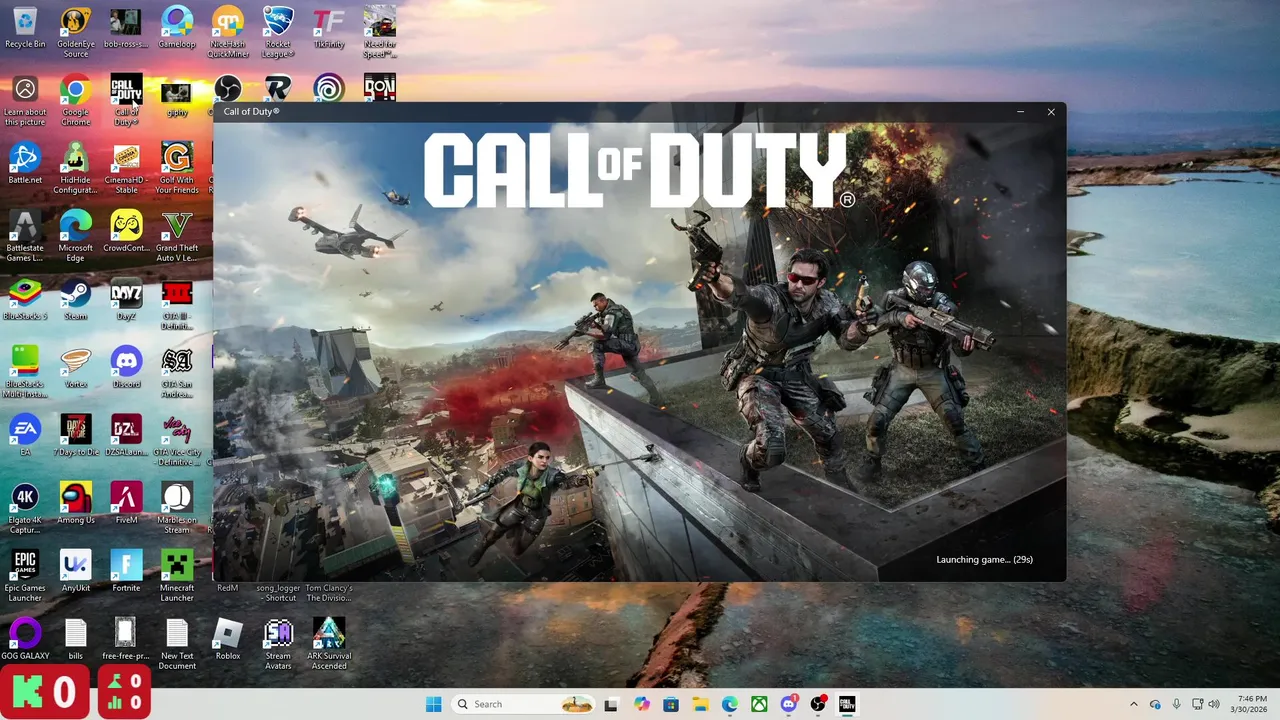Image resolution: width=1280 pixels, height=720 pixels.
Task: Open Google Chrome desktop shortcut
Action: coord(76,100)
